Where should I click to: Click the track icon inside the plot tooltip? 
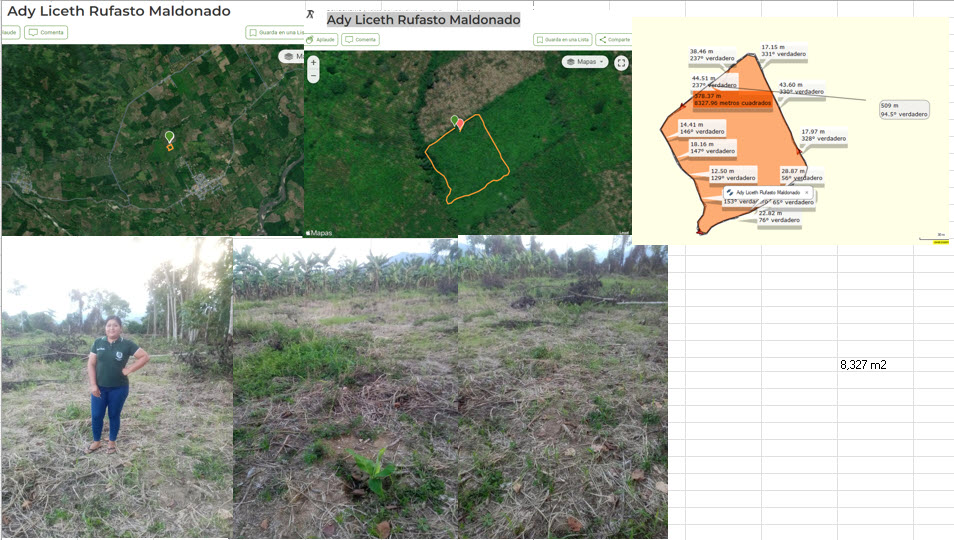(730, 192)
